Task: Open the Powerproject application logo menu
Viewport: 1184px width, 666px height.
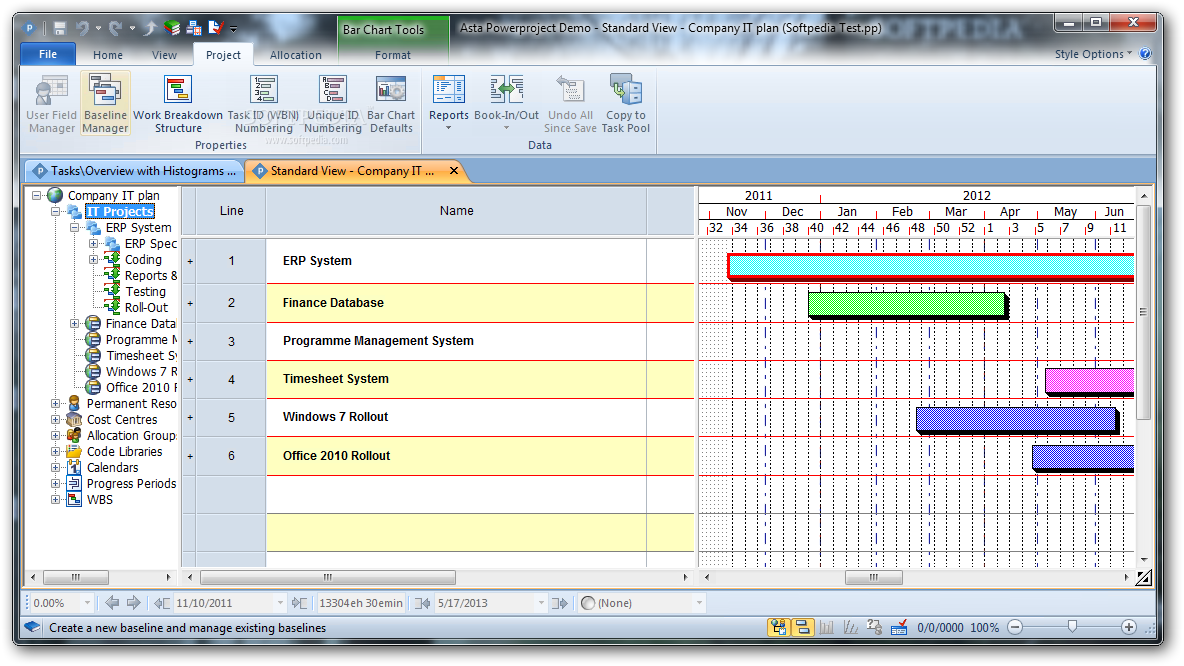Action: coord(29,29)
